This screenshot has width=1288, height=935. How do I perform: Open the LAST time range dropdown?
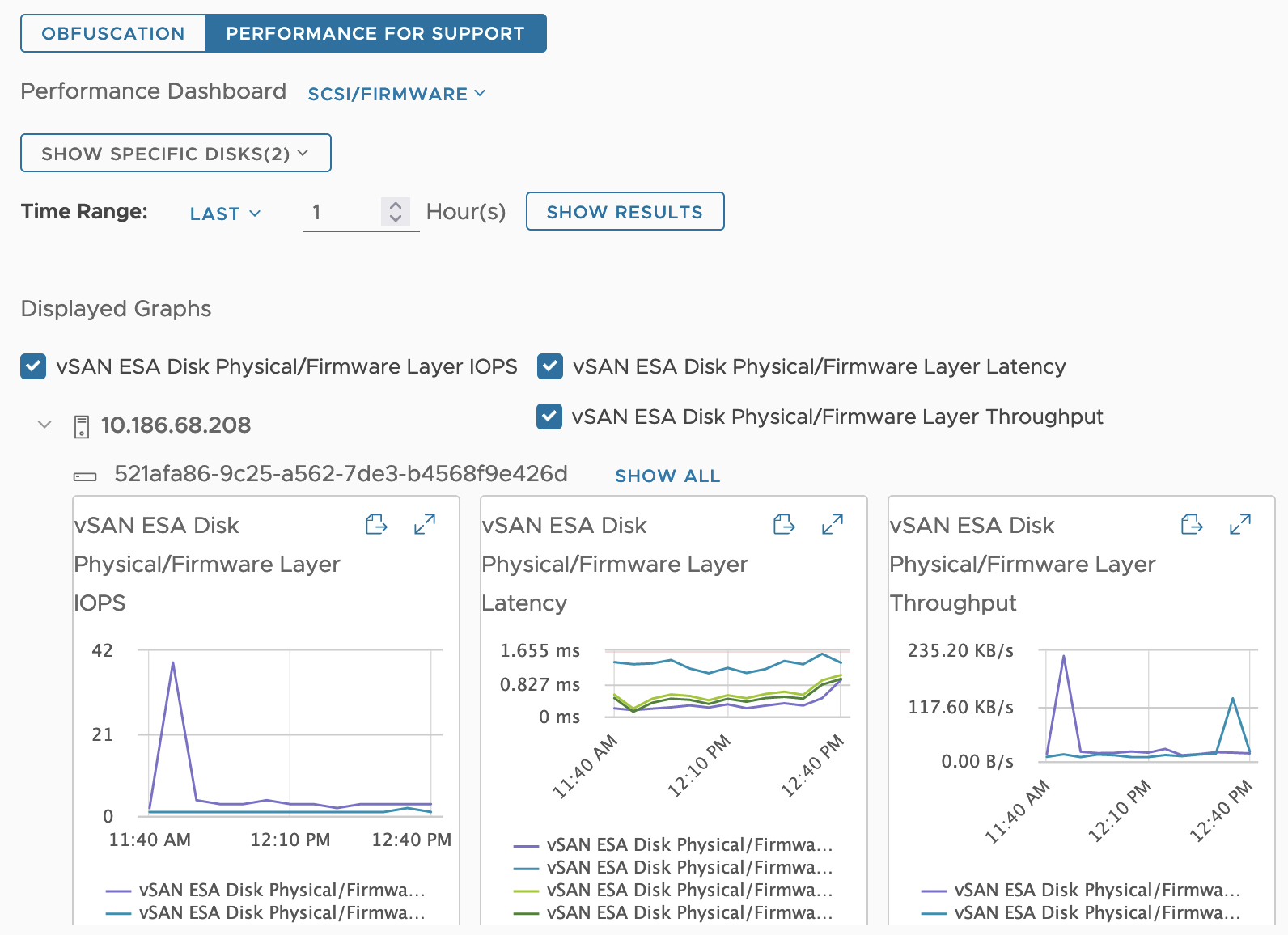pyautogui.click(x=225, y=214)
